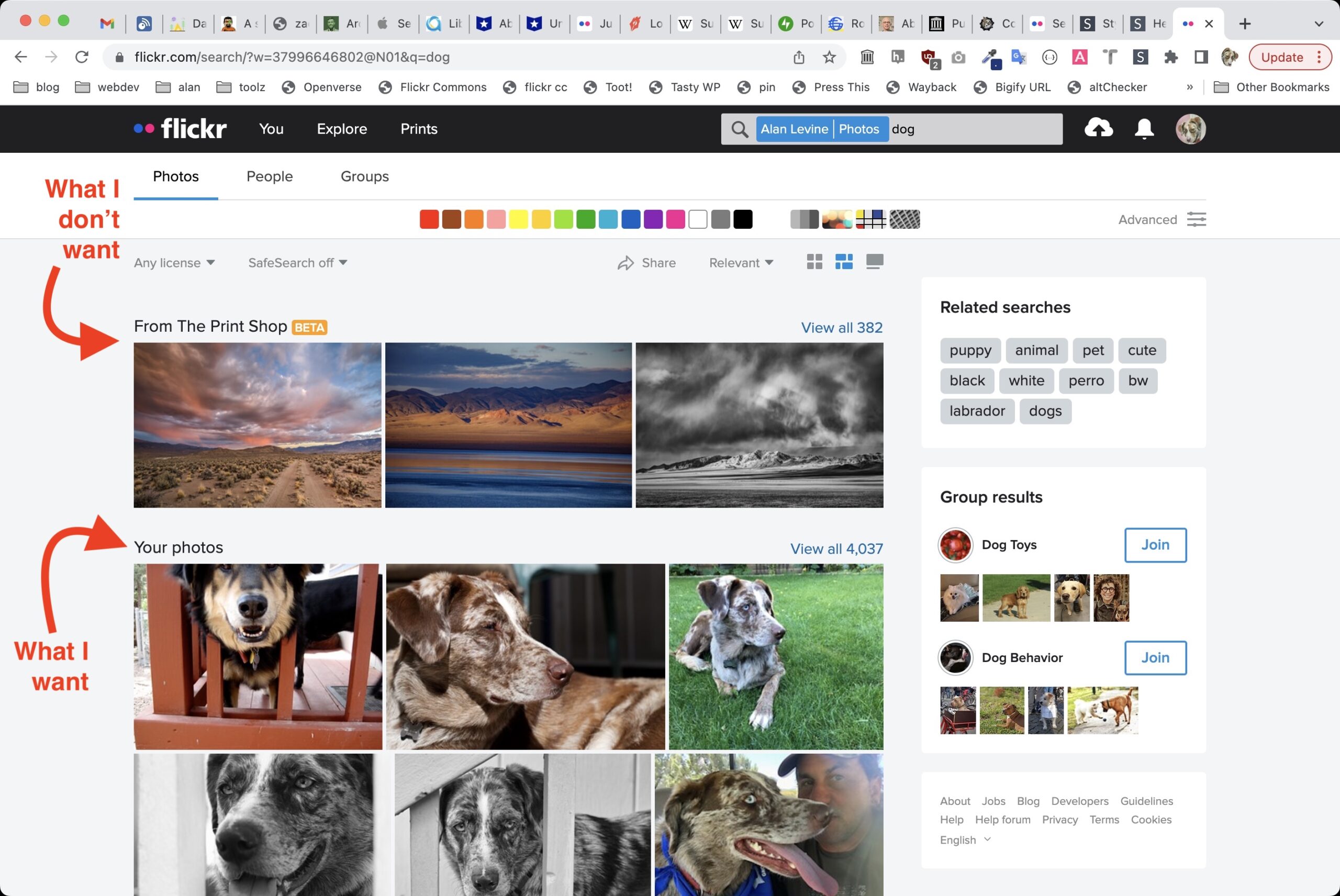The width and height of the screenshot is (1340, 896).
Task: Open Advanced search filters icon
Action: (1198, 219)
